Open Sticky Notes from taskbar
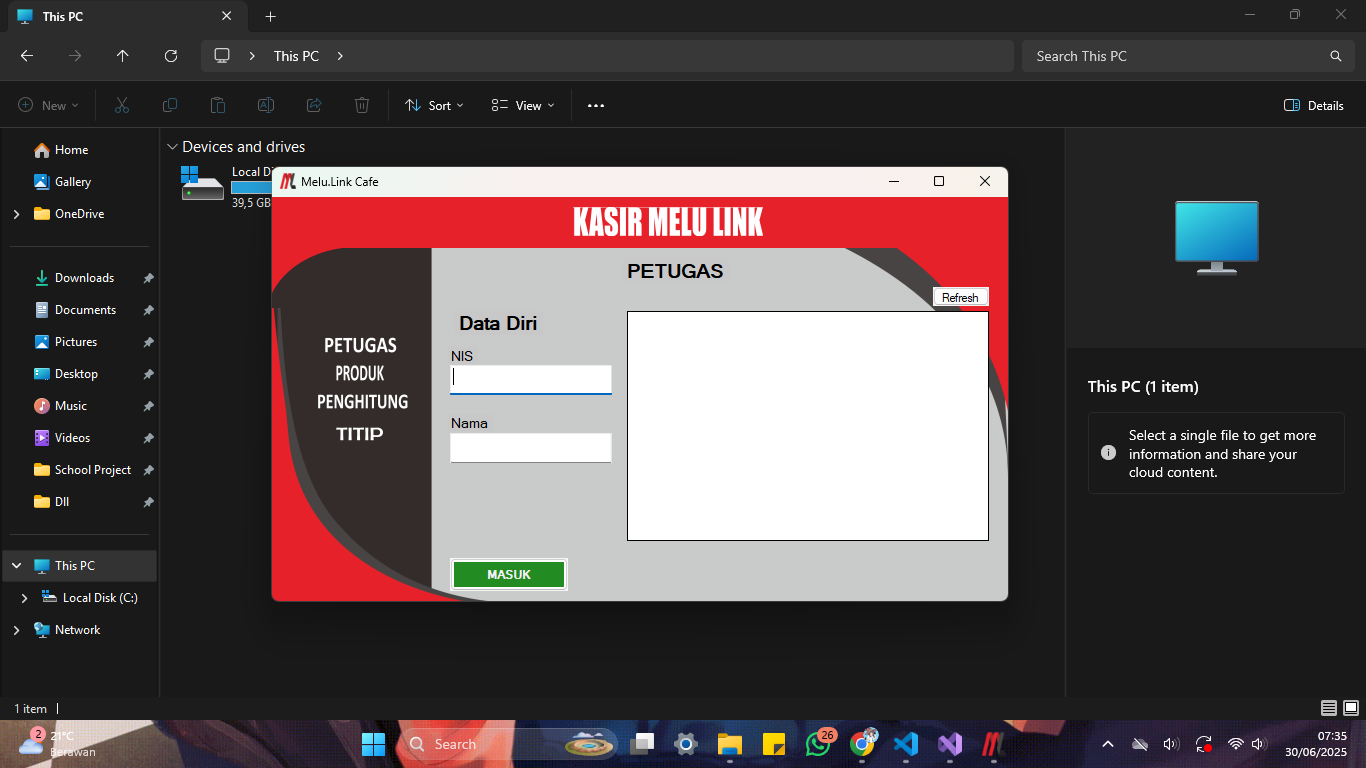1366x768 pixels. point(774,744)
